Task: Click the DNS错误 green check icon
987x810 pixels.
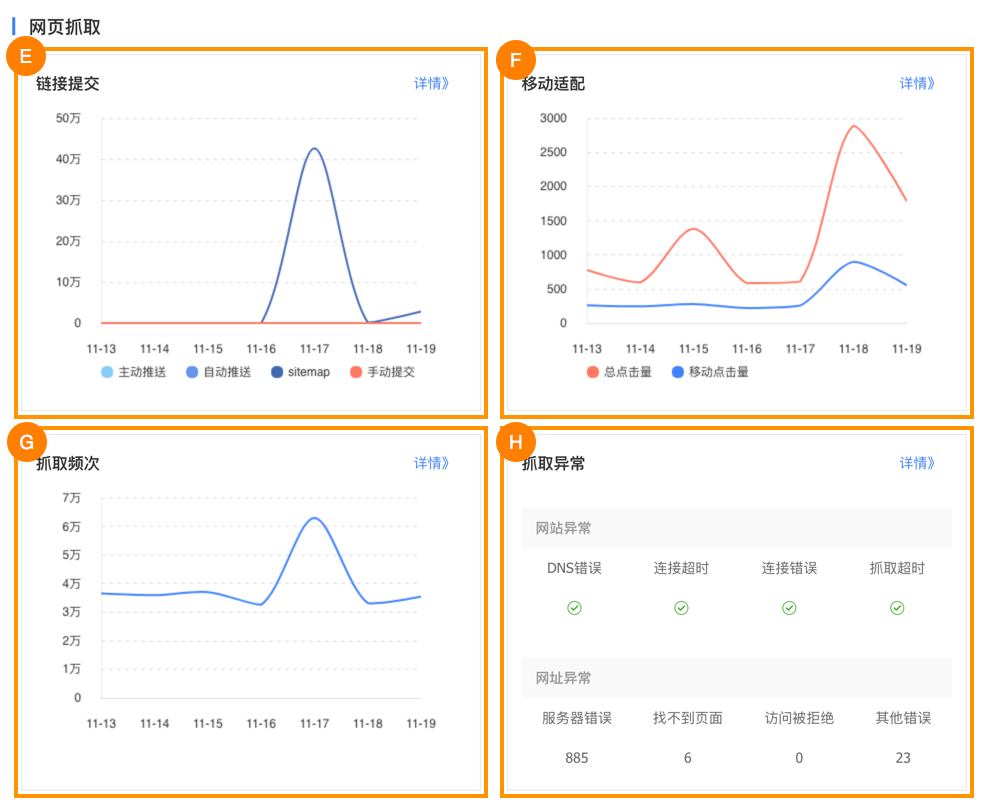Action: point(574,608)
